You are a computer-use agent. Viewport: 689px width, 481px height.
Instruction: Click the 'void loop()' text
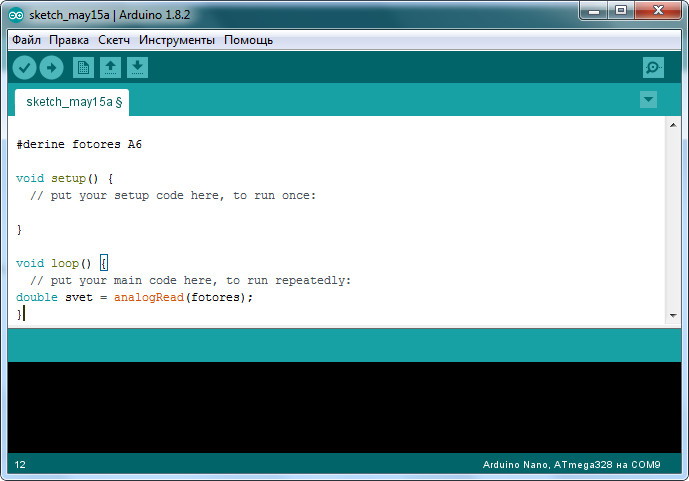point(54,263)
